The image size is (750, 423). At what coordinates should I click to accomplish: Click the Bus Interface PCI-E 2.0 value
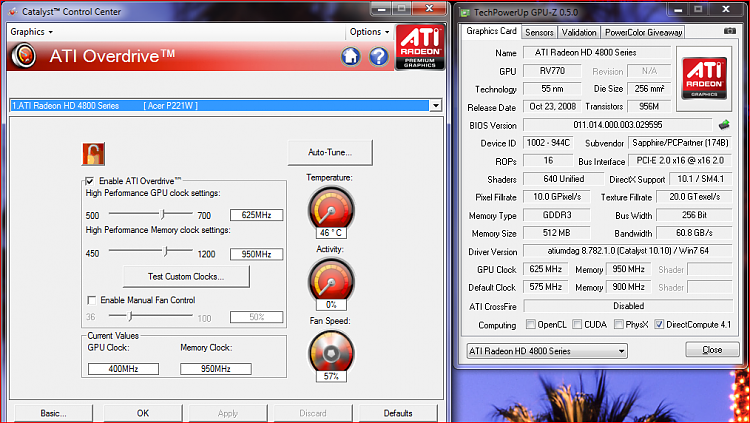pyautogui.click(x=680, y=161)
